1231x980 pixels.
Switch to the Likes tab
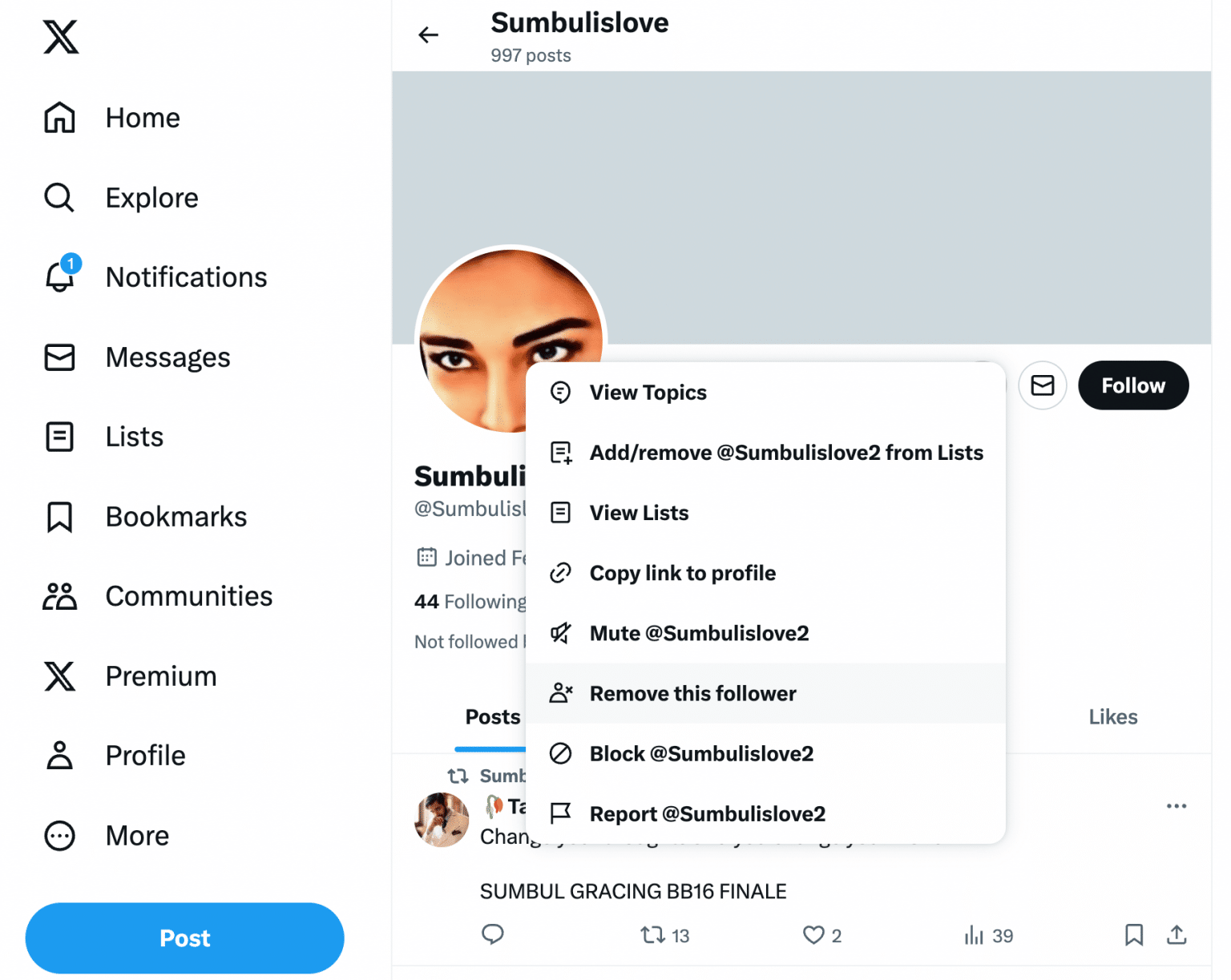click(1113, 716)
